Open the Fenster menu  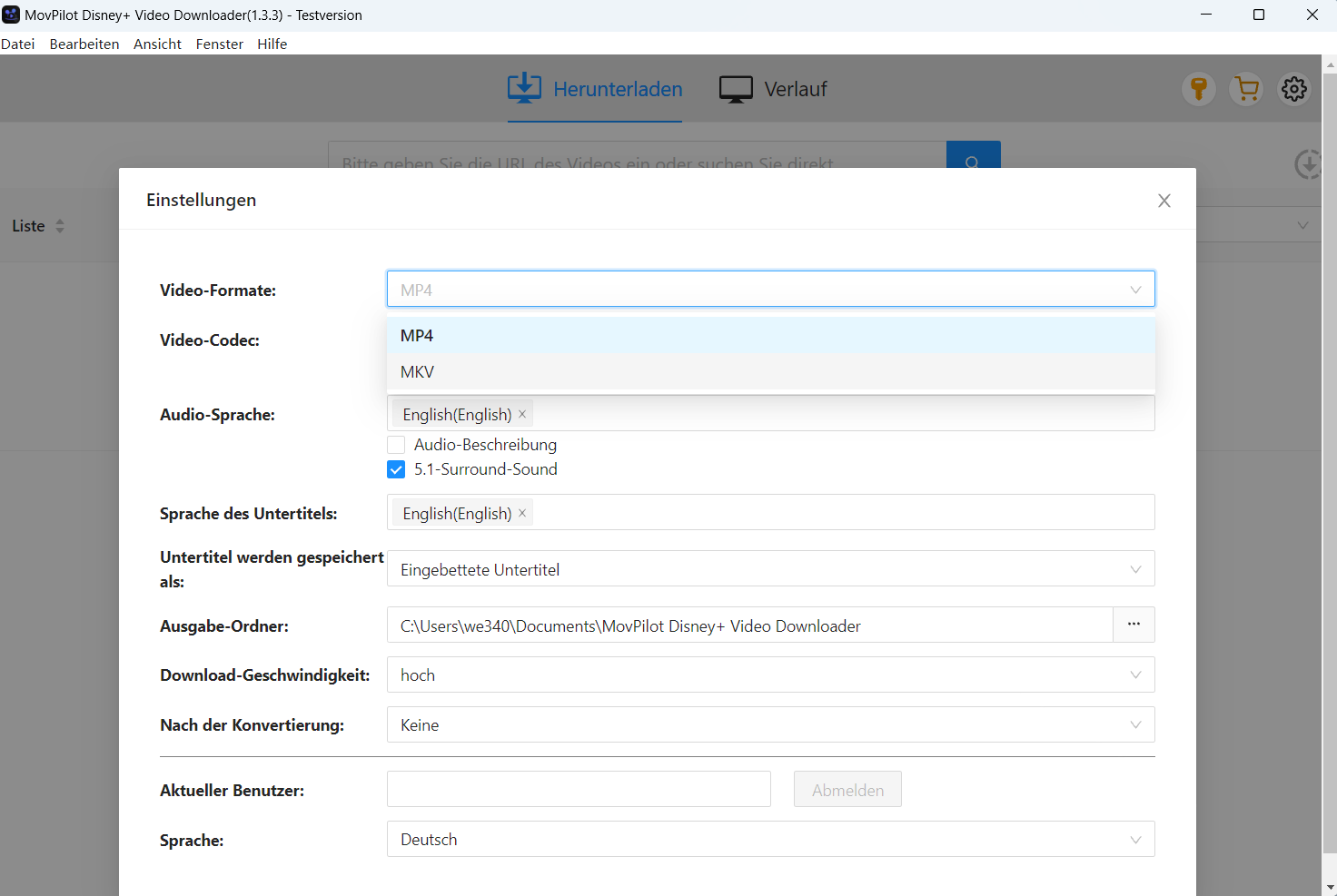coord(220,44)
